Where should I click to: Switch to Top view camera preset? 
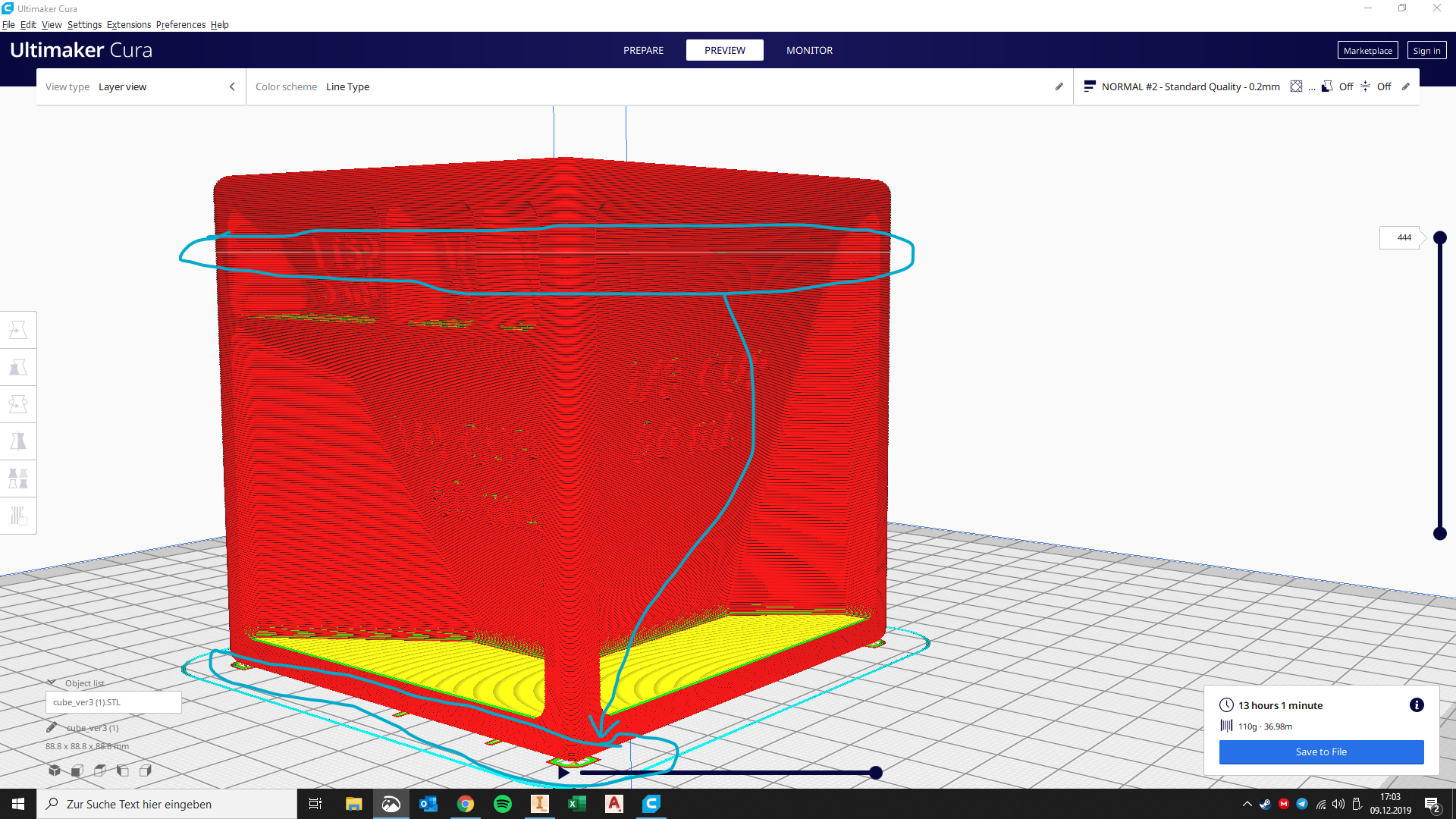tap(99, 770)
